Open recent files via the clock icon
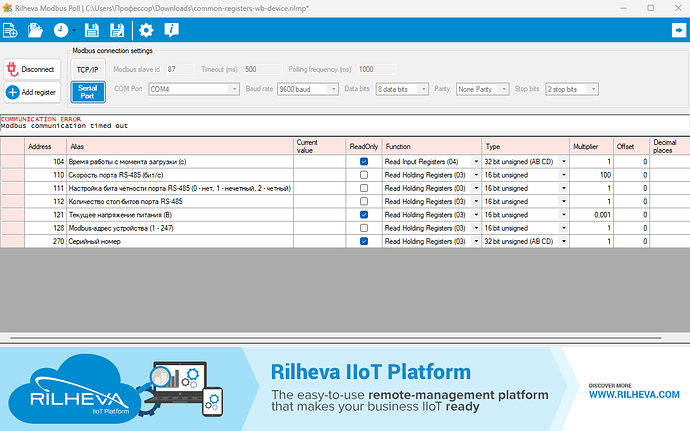 click(61, 31)
